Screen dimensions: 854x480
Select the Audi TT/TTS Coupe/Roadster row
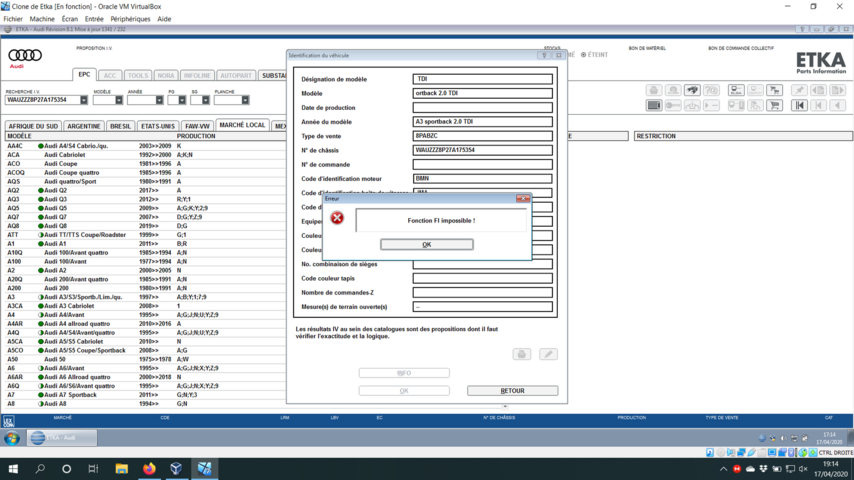tap(145, 235)
